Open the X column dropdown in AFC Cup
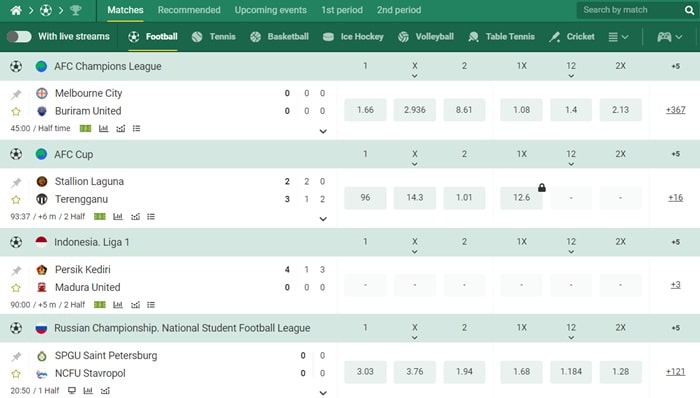700x398 pixels. 415,164
